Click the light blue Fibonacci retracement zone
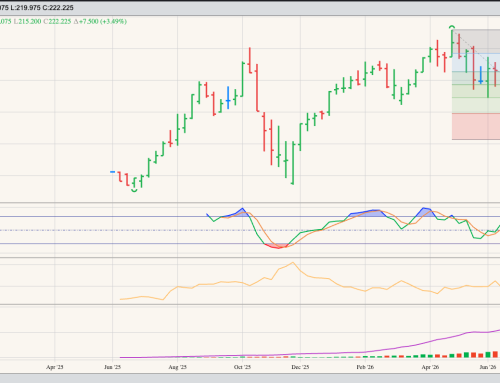Screen dimensions: 500x383 (476, 62)
